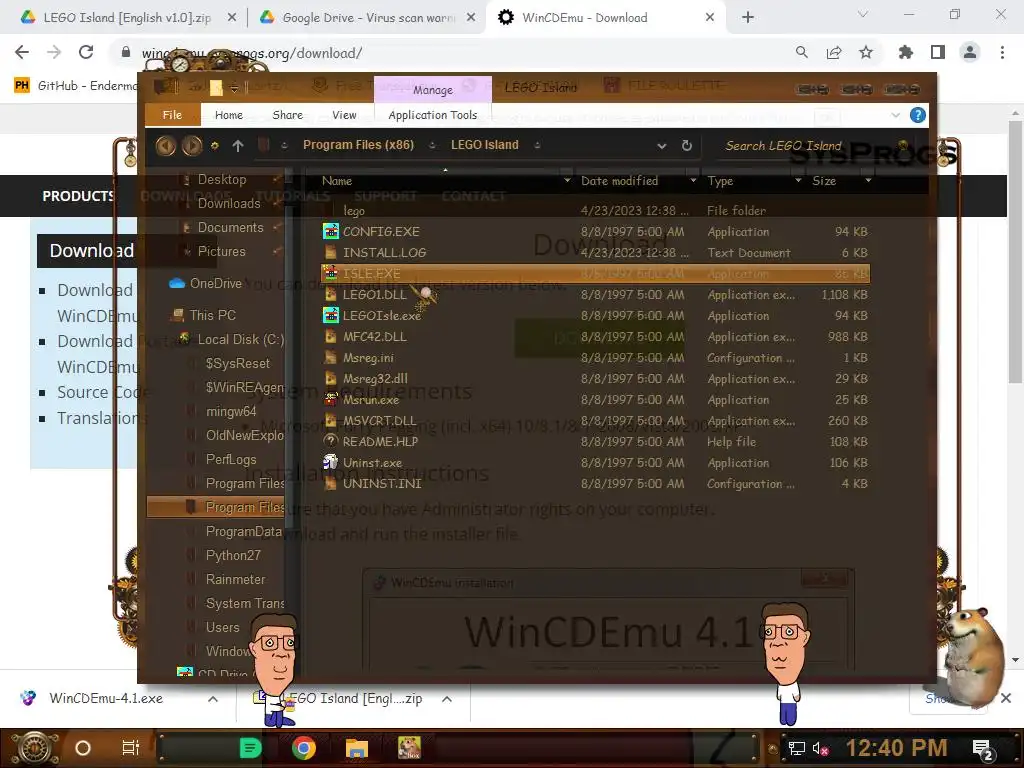This screenshot has width=1024, height=768.
Task: Open the Chrome three-dot menu
Action: 1002,52
